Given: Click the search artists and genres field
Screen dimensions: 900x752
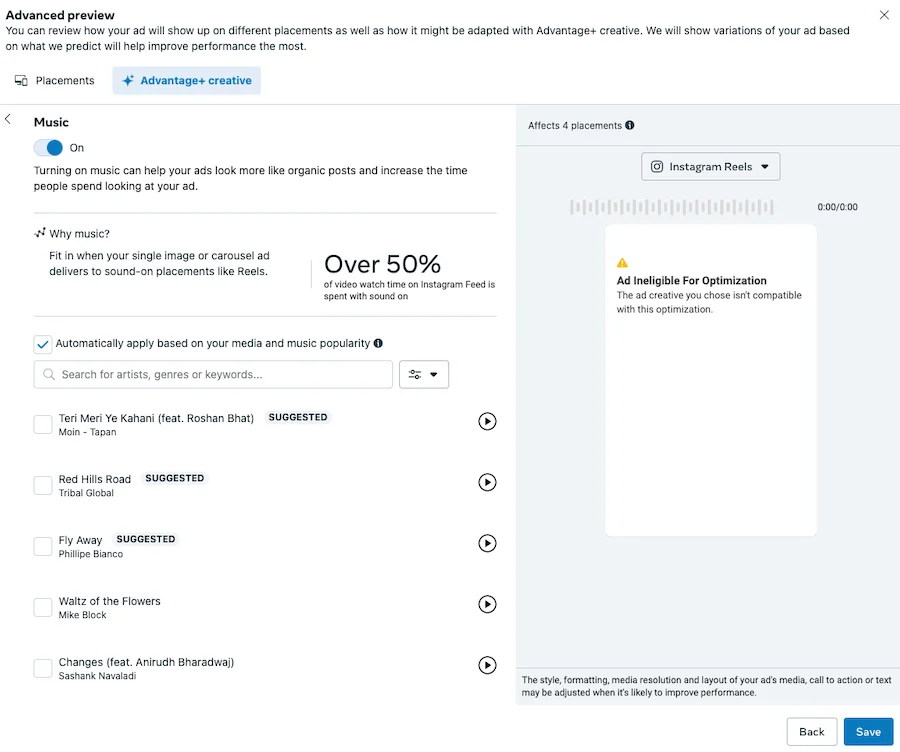Looking at the screenshot, I should click(213, 374).
